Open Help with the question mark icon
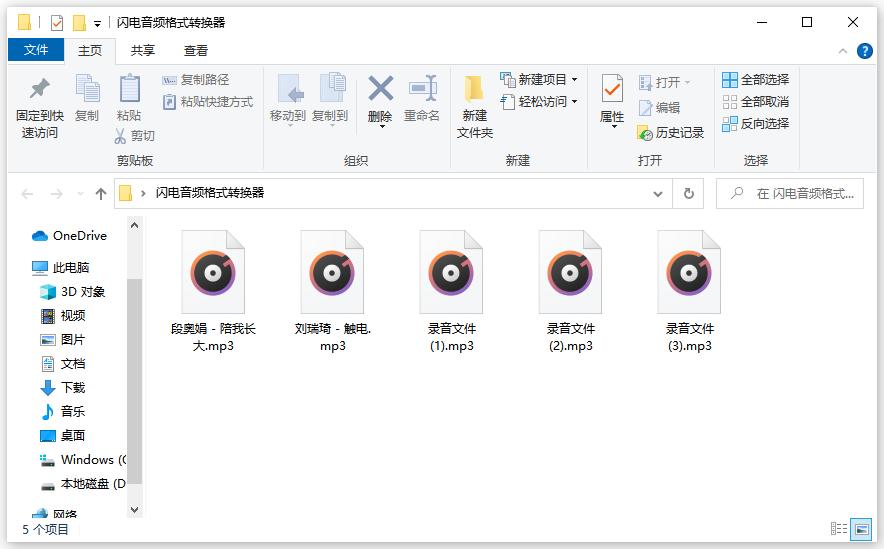 click(864, 51)
